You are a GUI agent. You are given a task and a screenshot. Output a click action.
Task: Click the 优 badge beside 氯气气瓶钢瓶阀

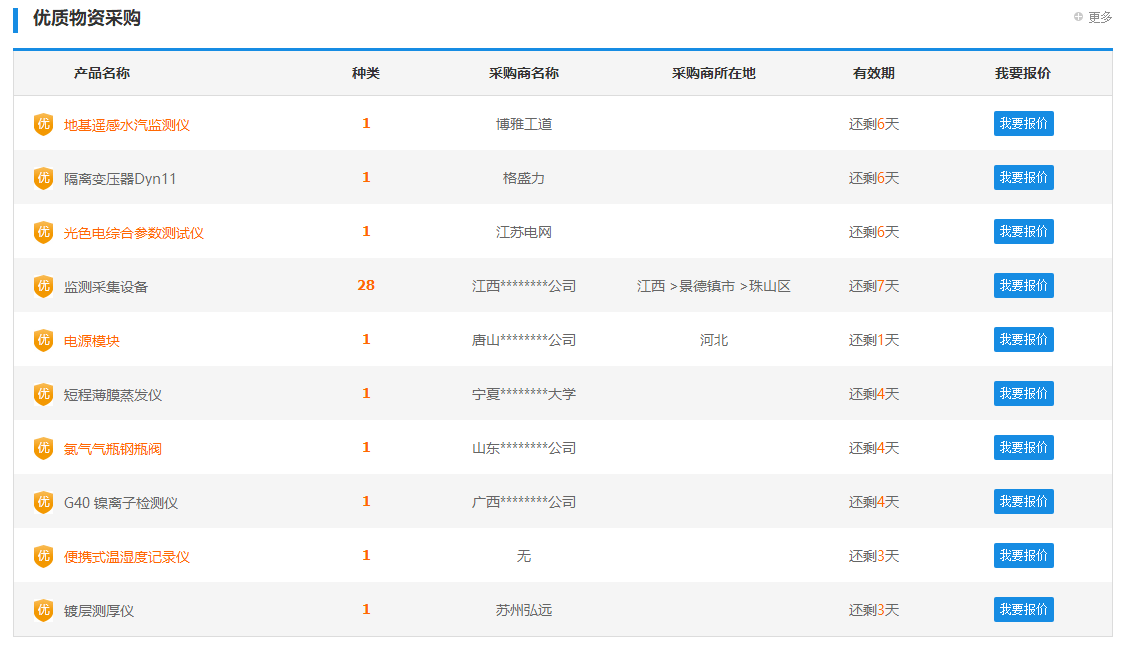[43, 448]
